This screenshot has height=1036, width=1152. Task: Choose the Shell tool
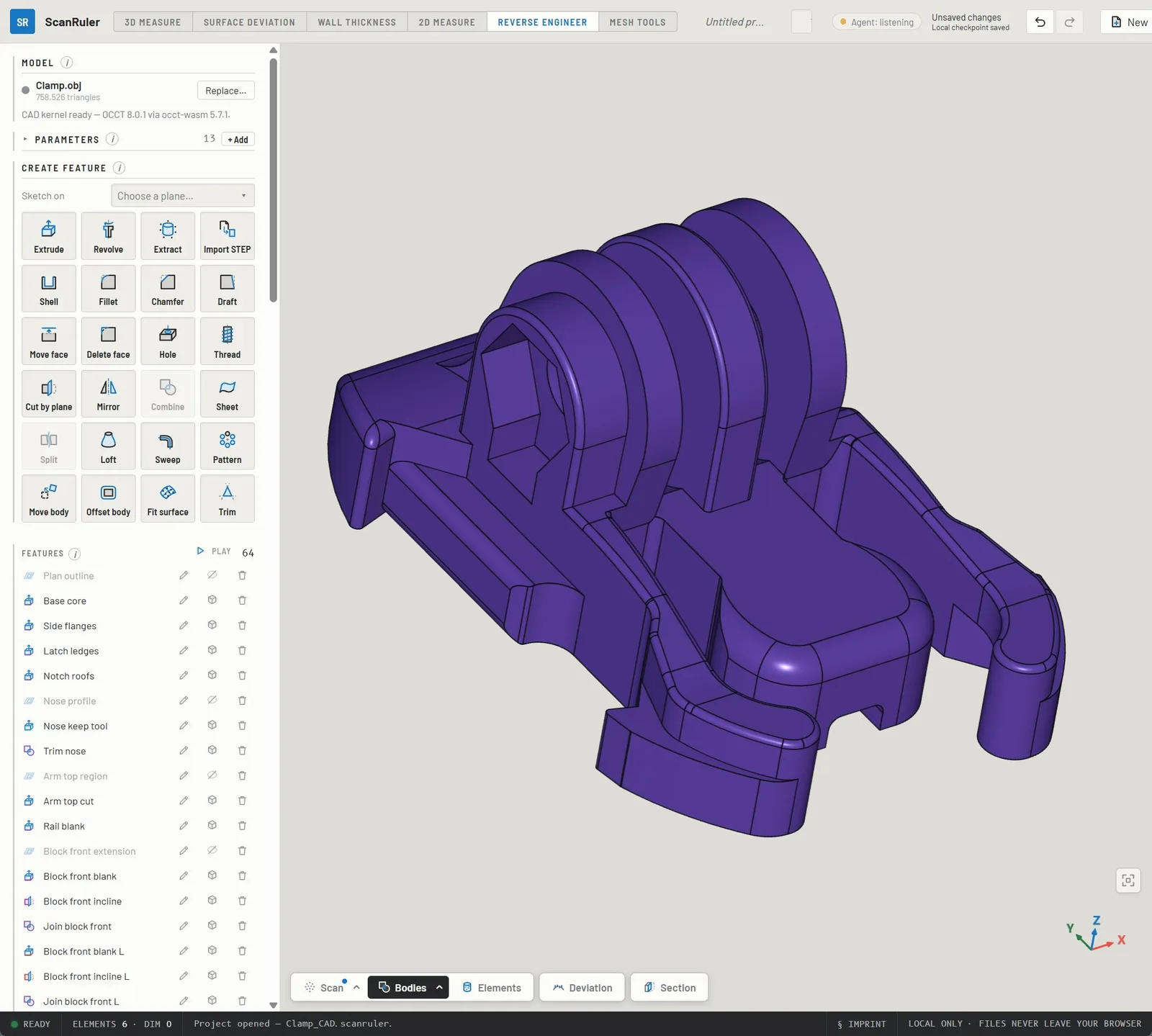tap(49, 289)
